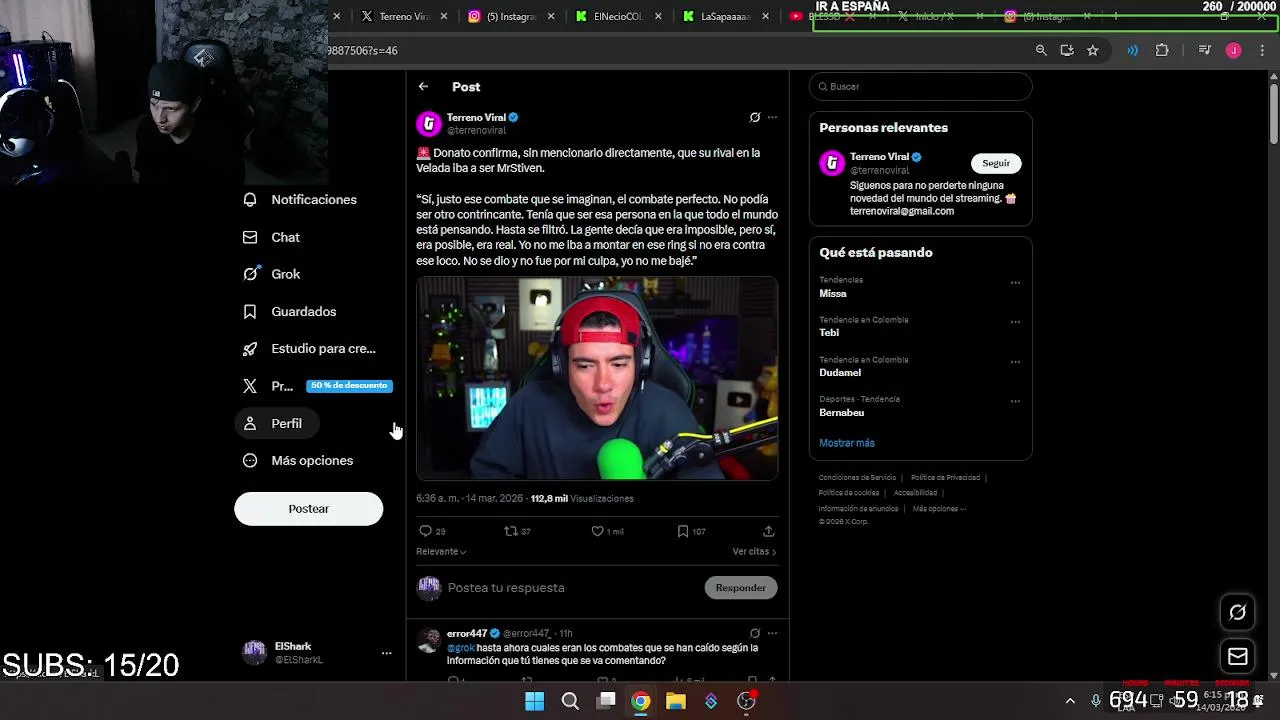Click the reply icon with 29 comments

[x=425, y=531]
